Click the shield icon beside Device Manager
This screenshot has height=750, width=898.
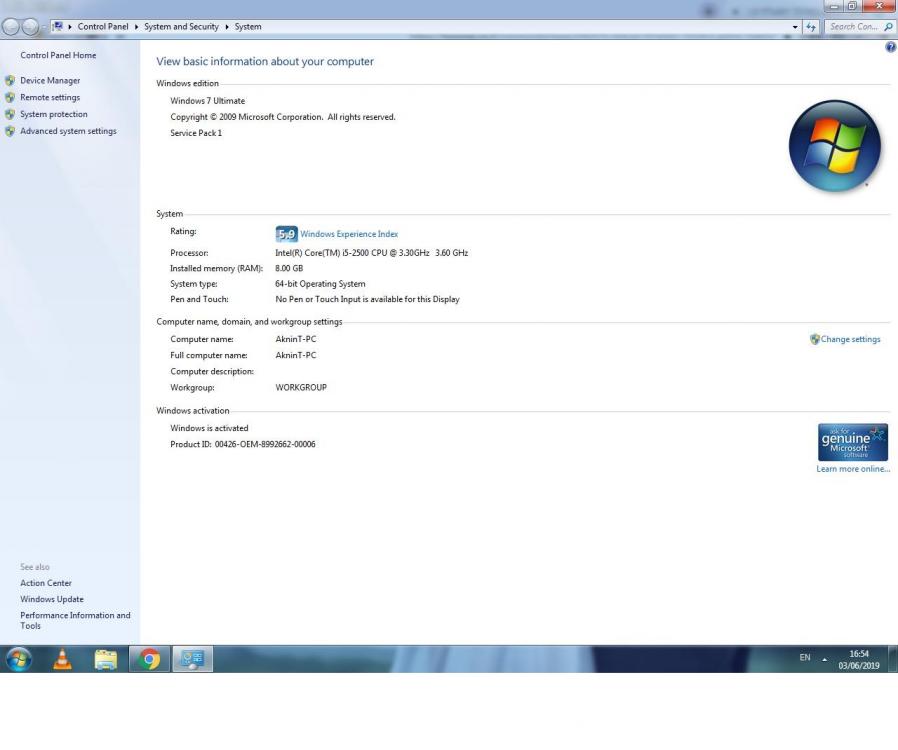[10, 81]
